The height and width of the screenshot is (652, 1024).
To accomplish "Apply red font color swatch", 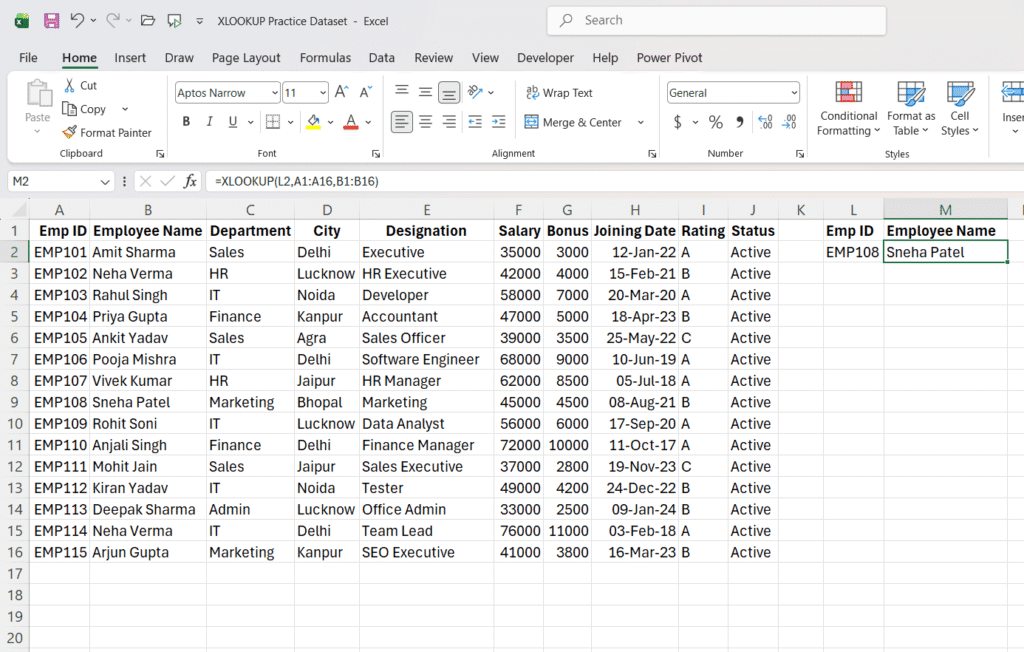I will 351,122.
